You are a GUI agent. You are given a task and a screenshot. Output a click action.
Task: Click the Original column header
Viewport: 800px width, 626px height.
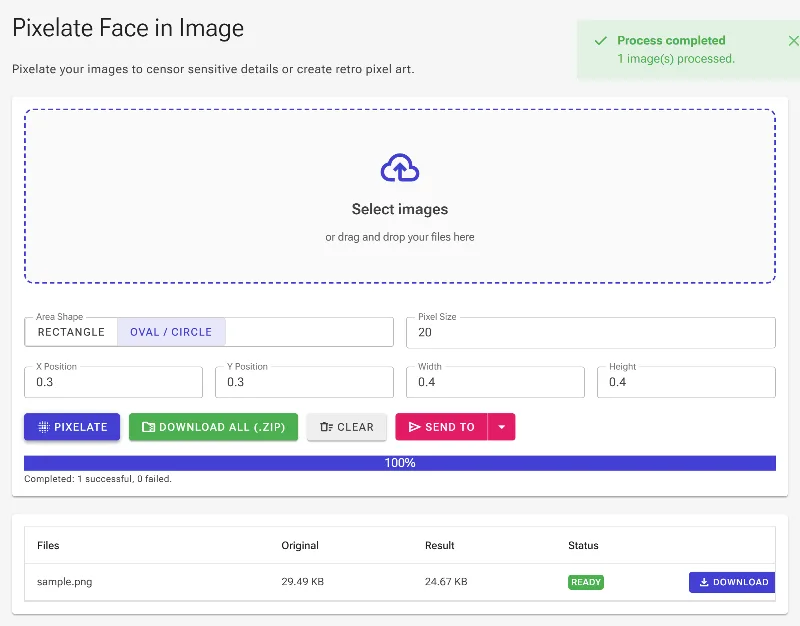pos(300,545)
